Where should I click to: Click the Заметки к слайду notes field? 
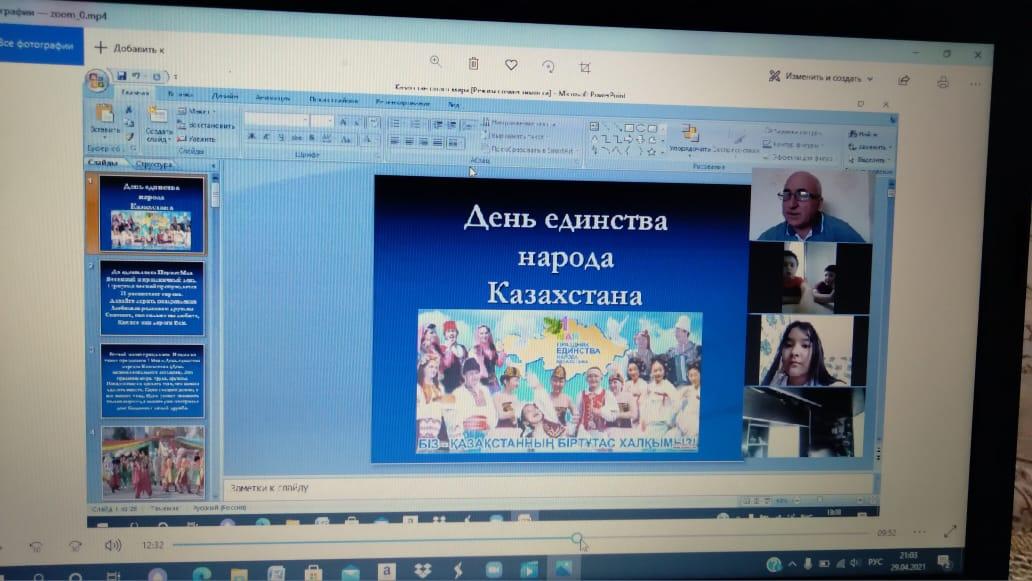click(x=548, y=489)
